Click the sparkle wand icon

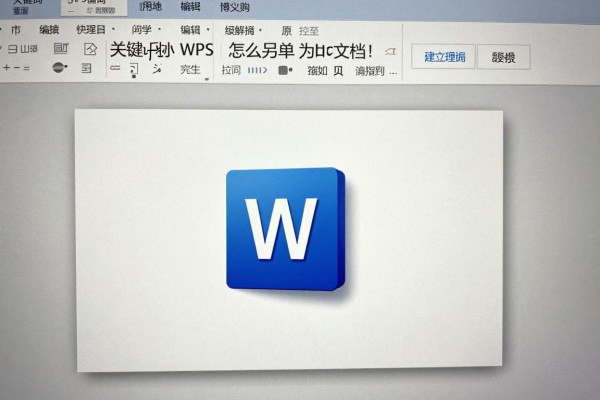pos(157,69)
